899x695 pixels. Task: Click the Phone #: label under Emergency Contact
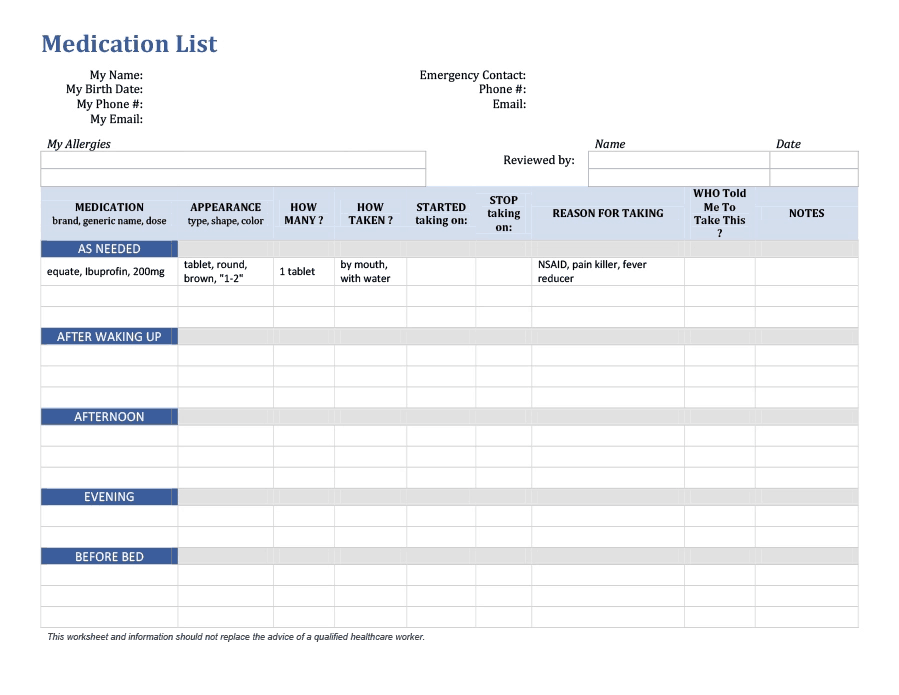point(502,89)
